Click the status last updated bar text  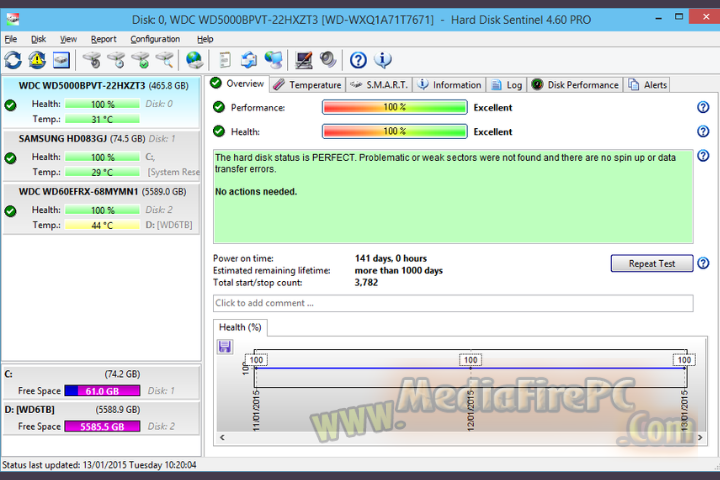[99, 465]
